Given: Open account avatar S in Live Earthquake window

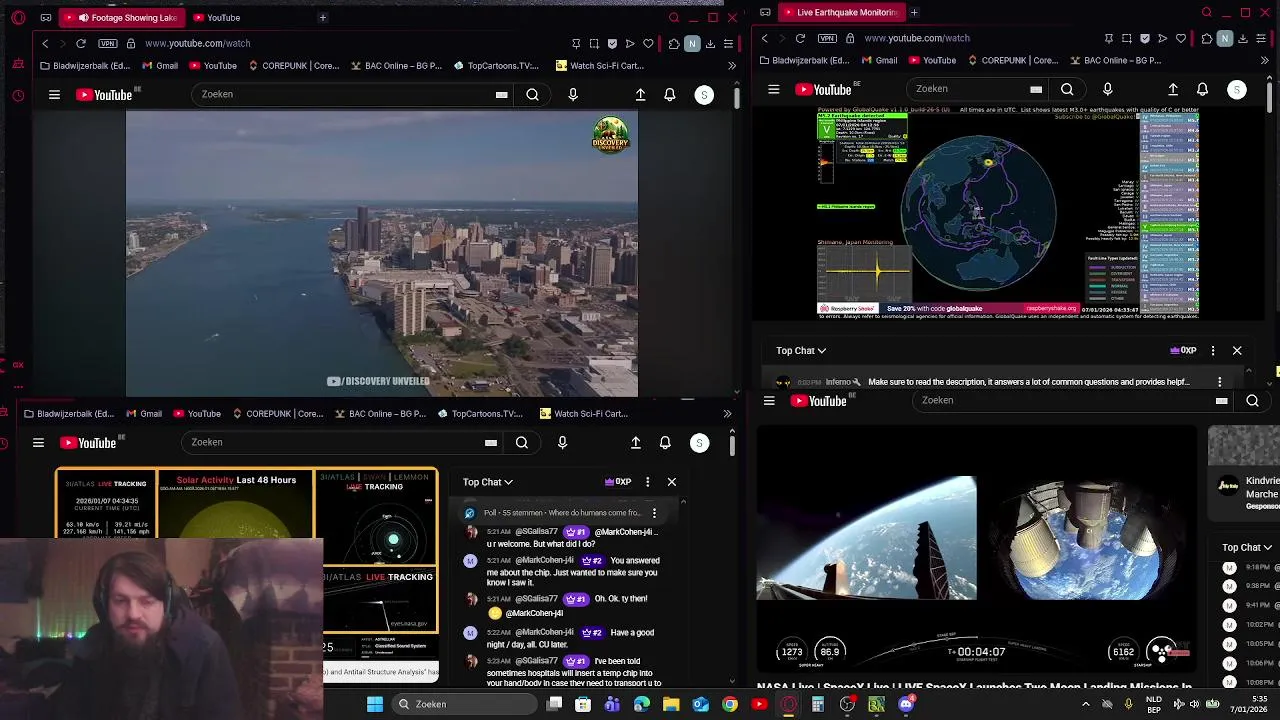Looking at the screenshot, I should point(1237,89).
